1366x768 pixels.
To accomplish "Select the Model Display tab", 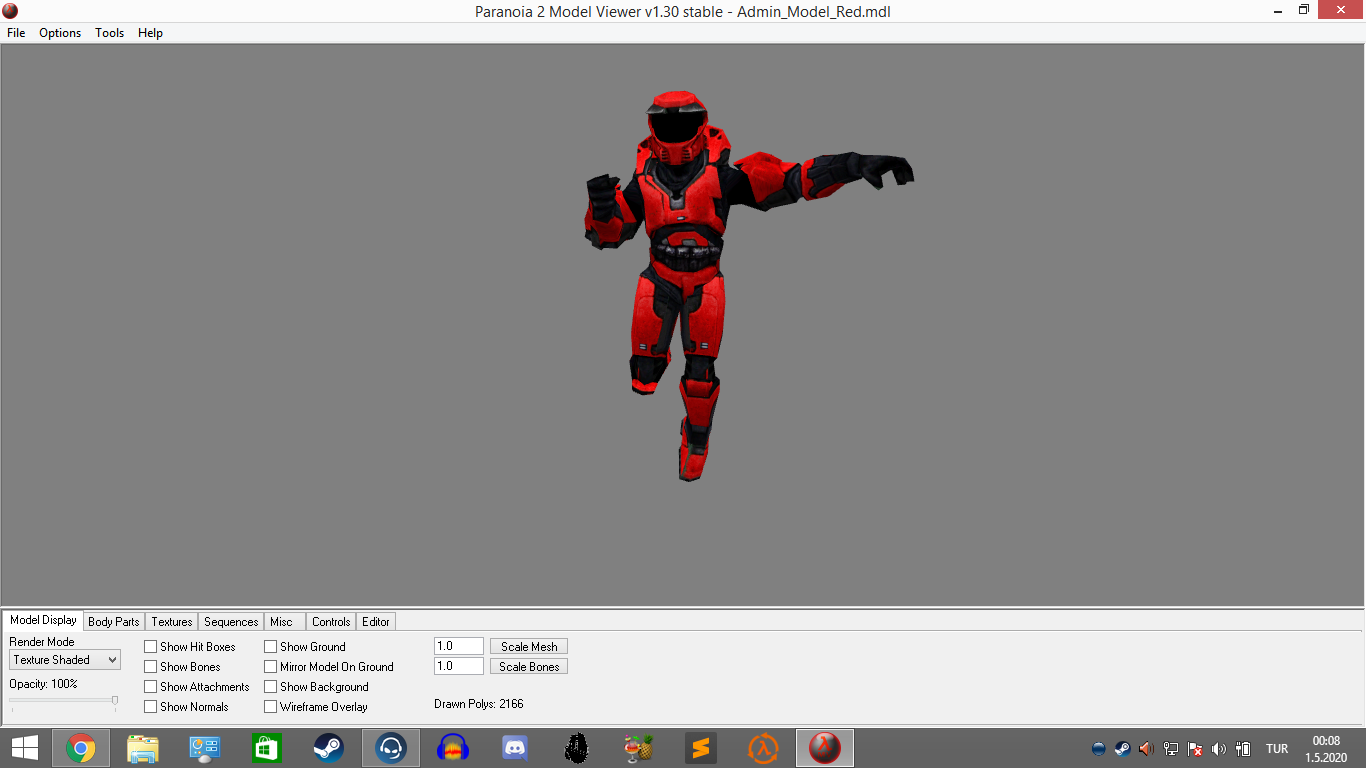I will (43, 620).
